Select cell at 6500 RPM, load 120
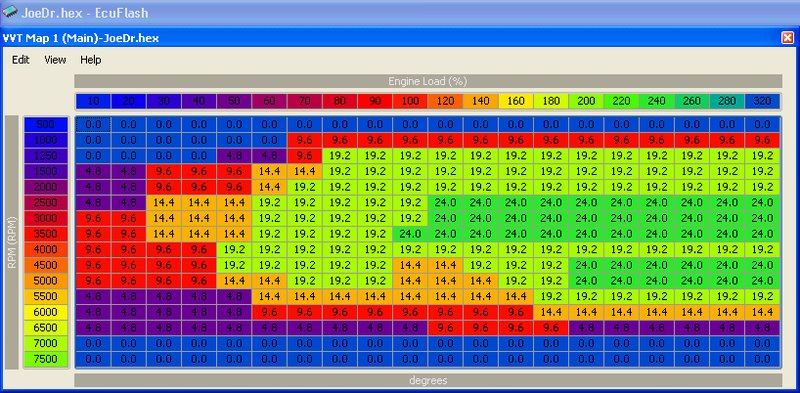Viewport: 800px width, 393px height. point(445,328)
